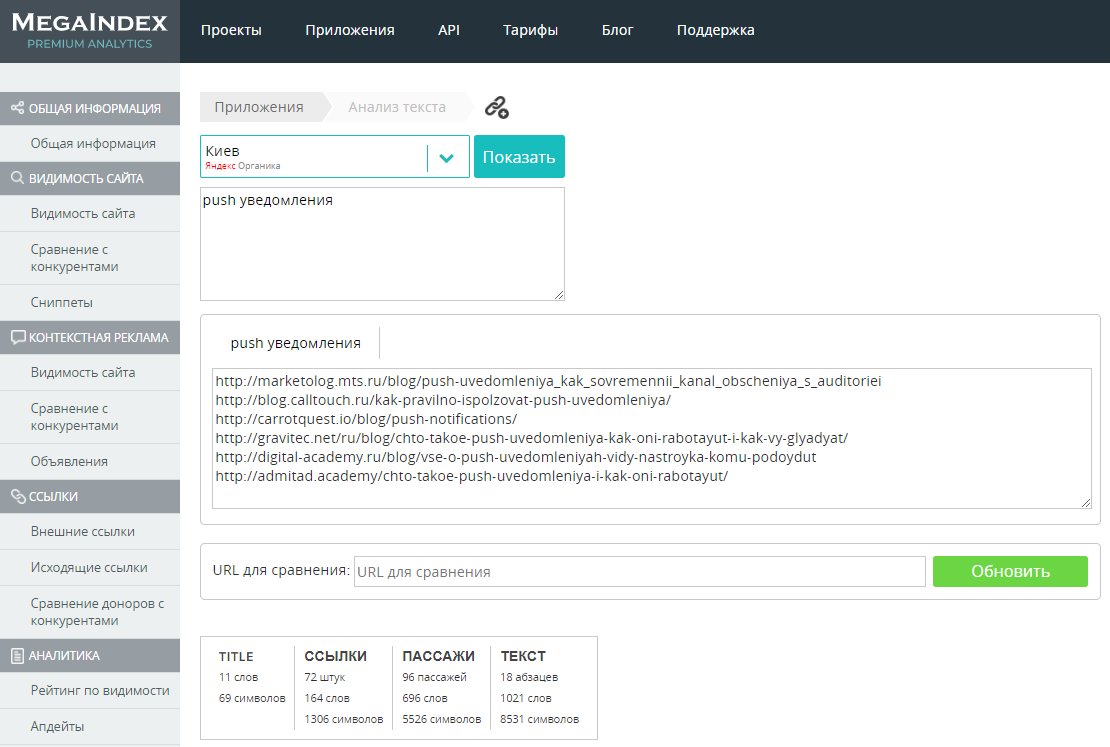This screenshot has height=747, width=1110.
Task: Click the magnifier icon in Видимость сайта header
Action: (x=17, y=179)
